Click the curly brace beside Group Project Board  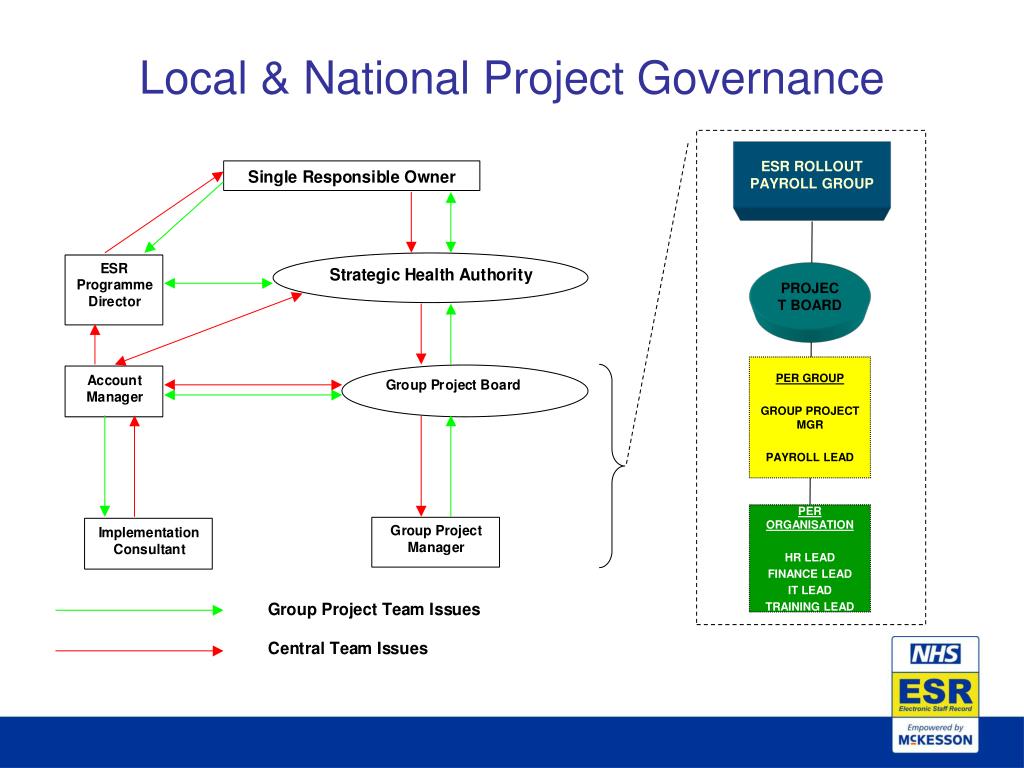coord(613,466)
